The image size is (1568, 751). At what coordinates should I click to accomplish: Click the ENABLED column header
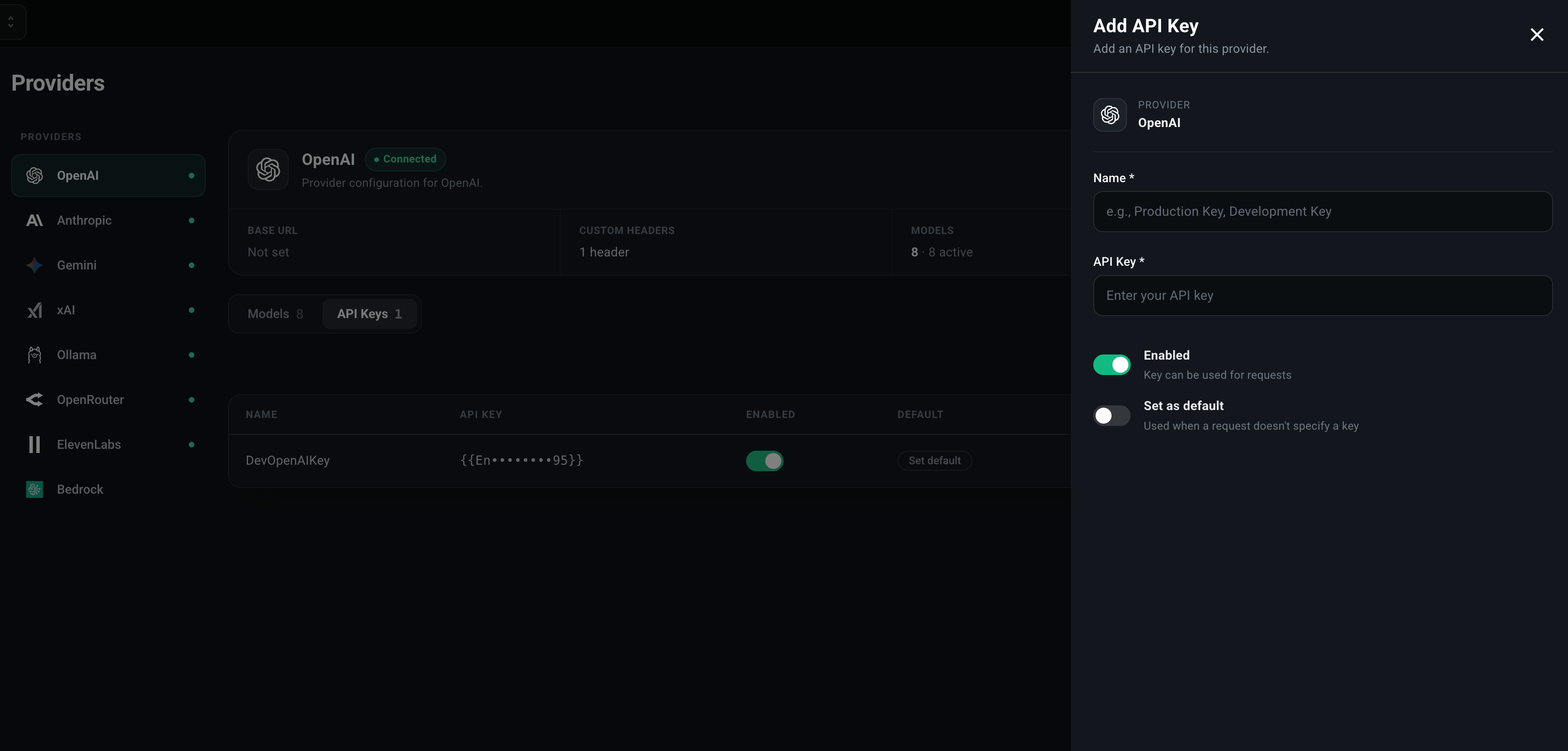[770, 414]
